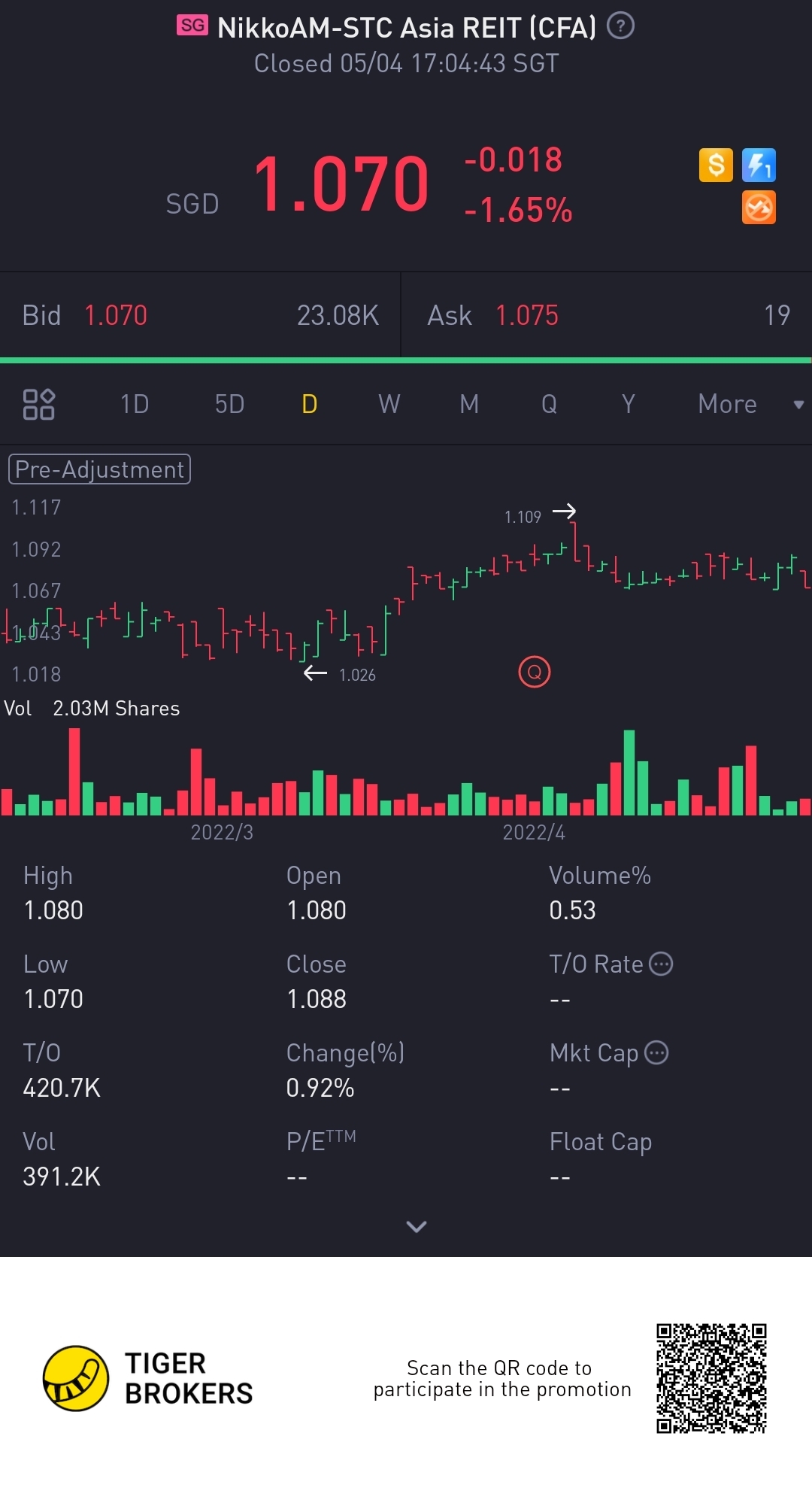The image size is (812, 1500).
Task: Switch to 5D chart tab
Action: [229, 404]
